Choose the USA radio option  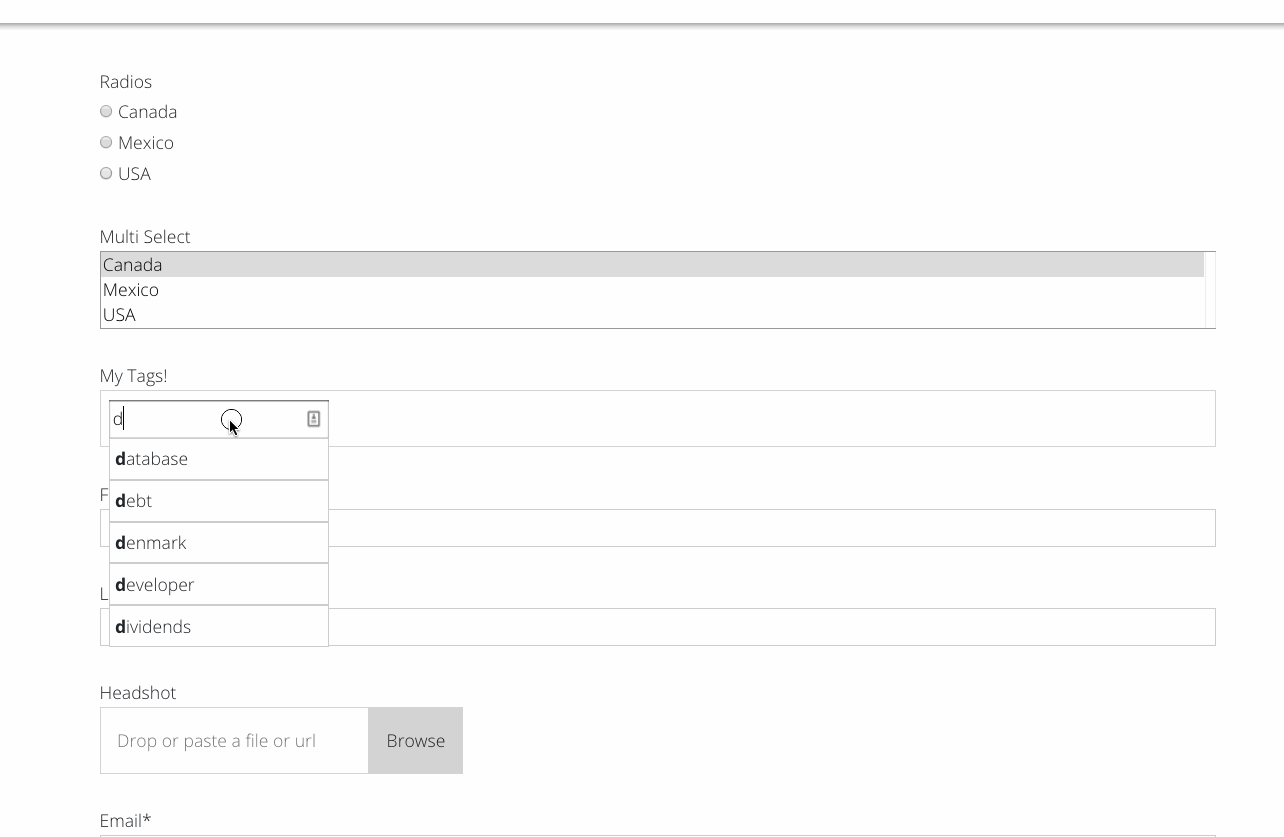(106, 172)
